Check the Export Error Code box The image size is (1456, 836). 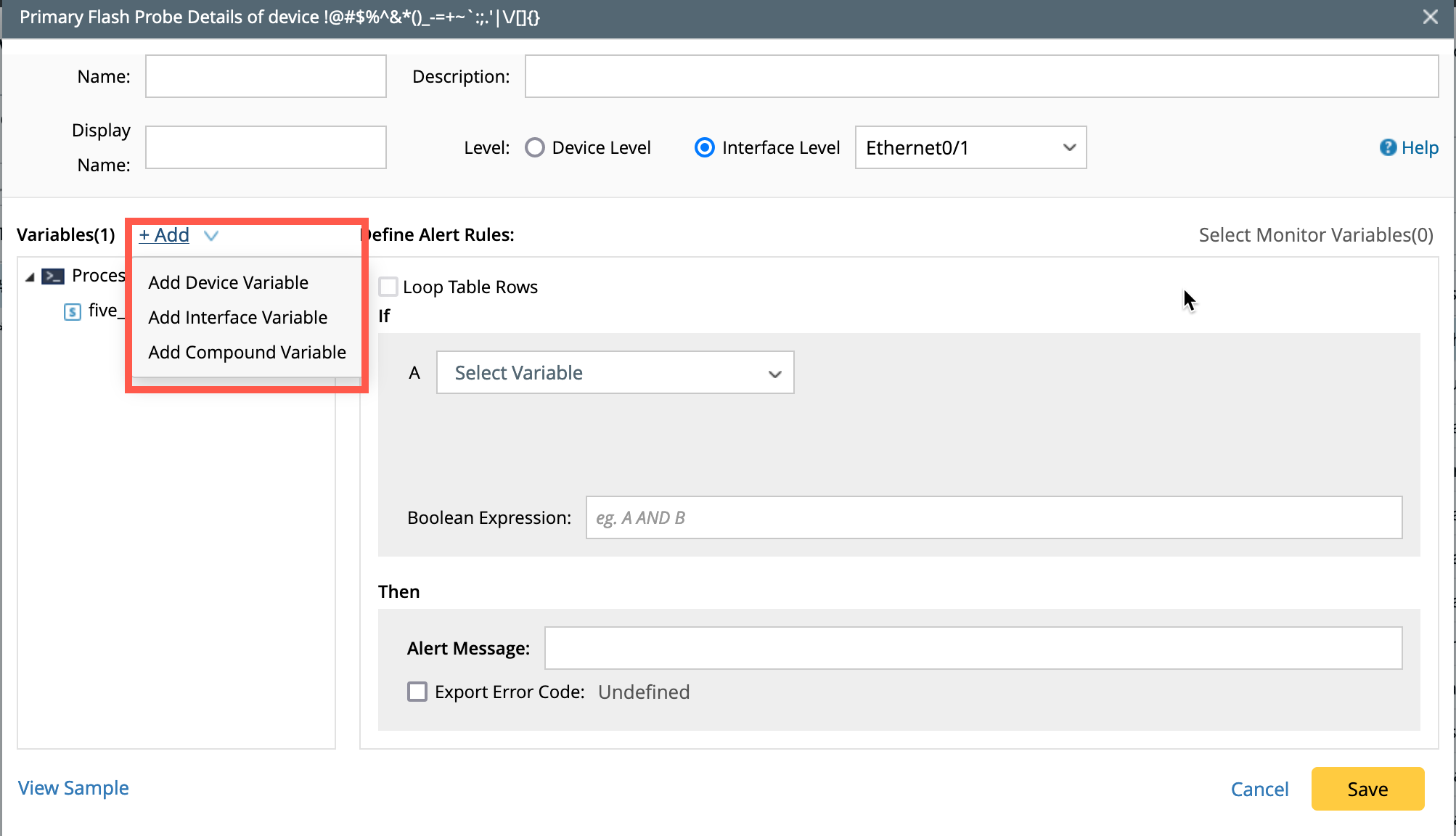pyautogui.click(x=417, y=692)
